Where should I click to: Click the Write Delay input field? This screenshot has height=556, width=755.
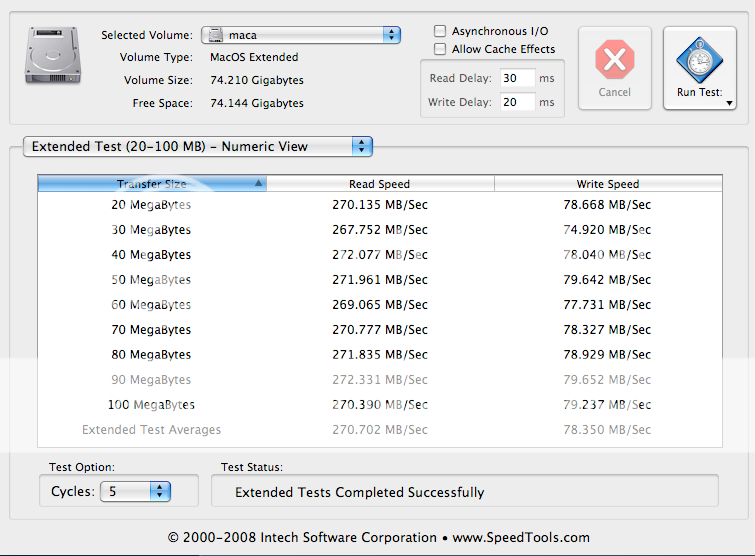[517, 102]
